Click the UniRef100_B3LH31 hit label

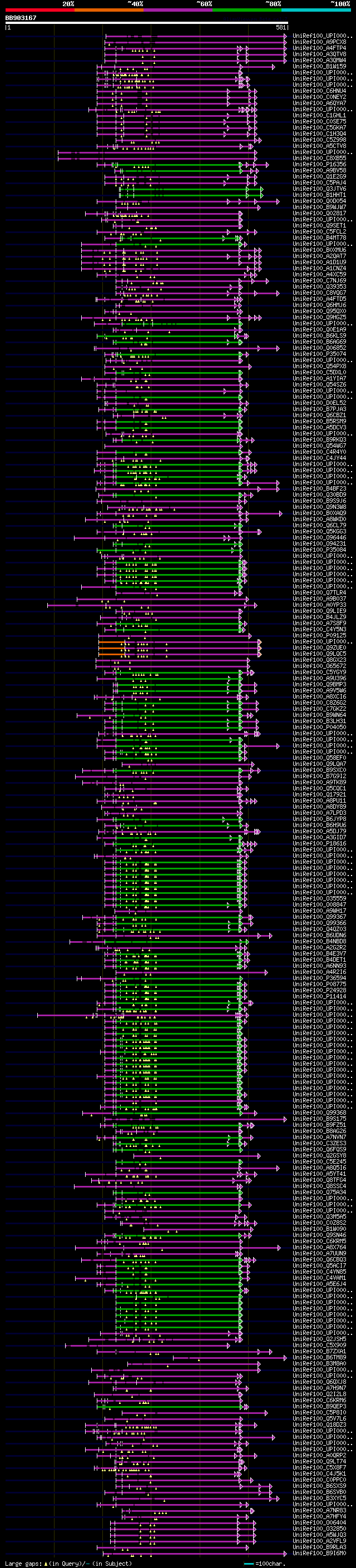(x=319, y=721)
